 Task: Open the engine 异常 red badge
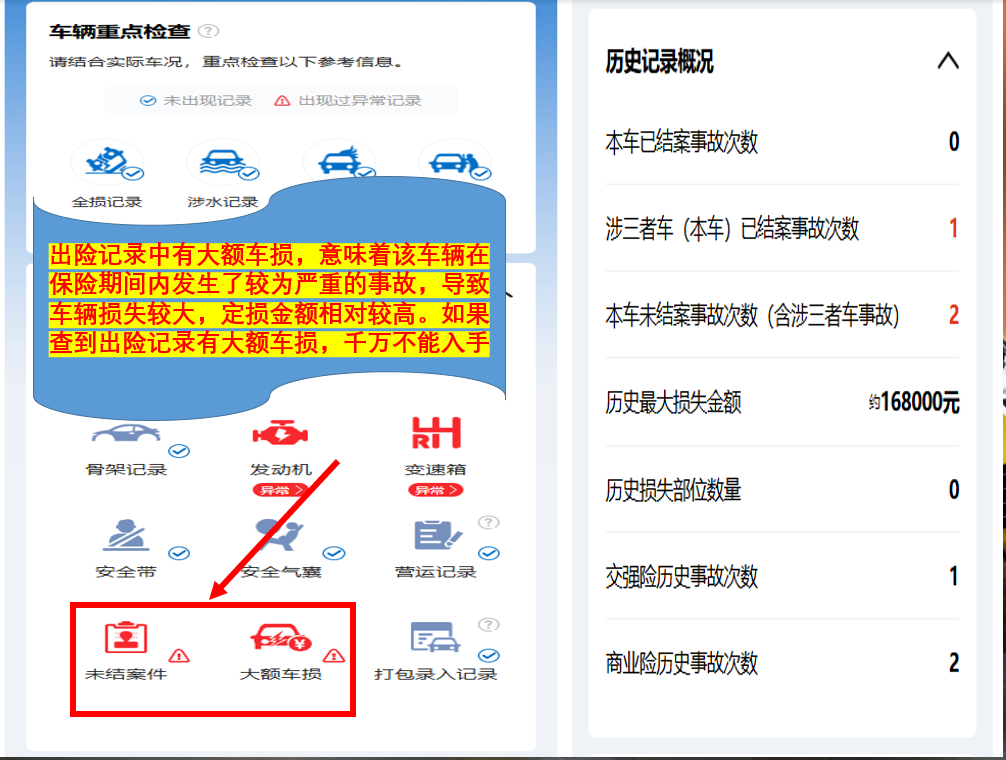click(281, 490)
